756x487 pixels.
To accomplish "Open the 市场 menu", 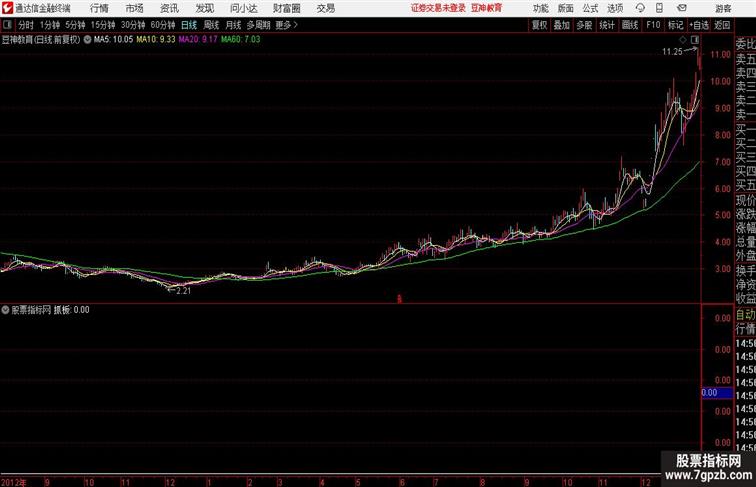I will pos(135,8).
